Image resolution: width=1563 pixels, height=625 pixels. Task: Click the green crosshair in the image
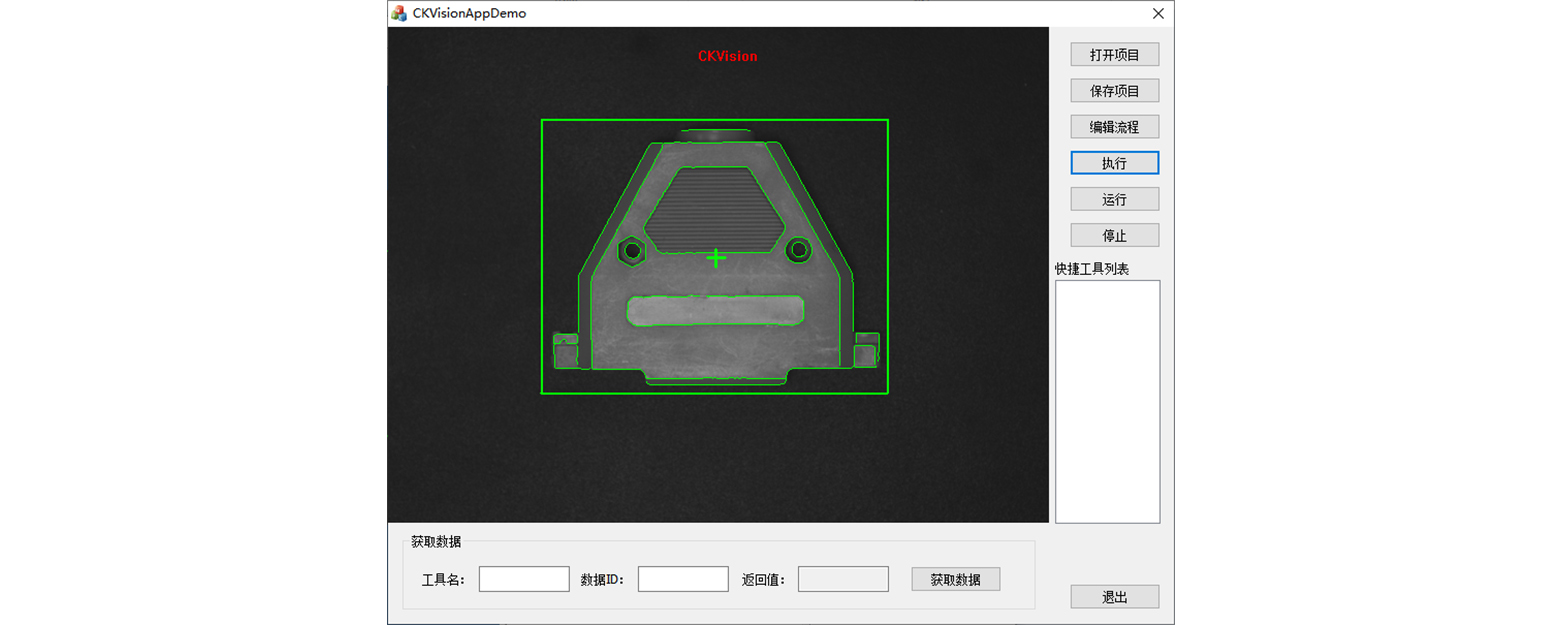(716, 258)
